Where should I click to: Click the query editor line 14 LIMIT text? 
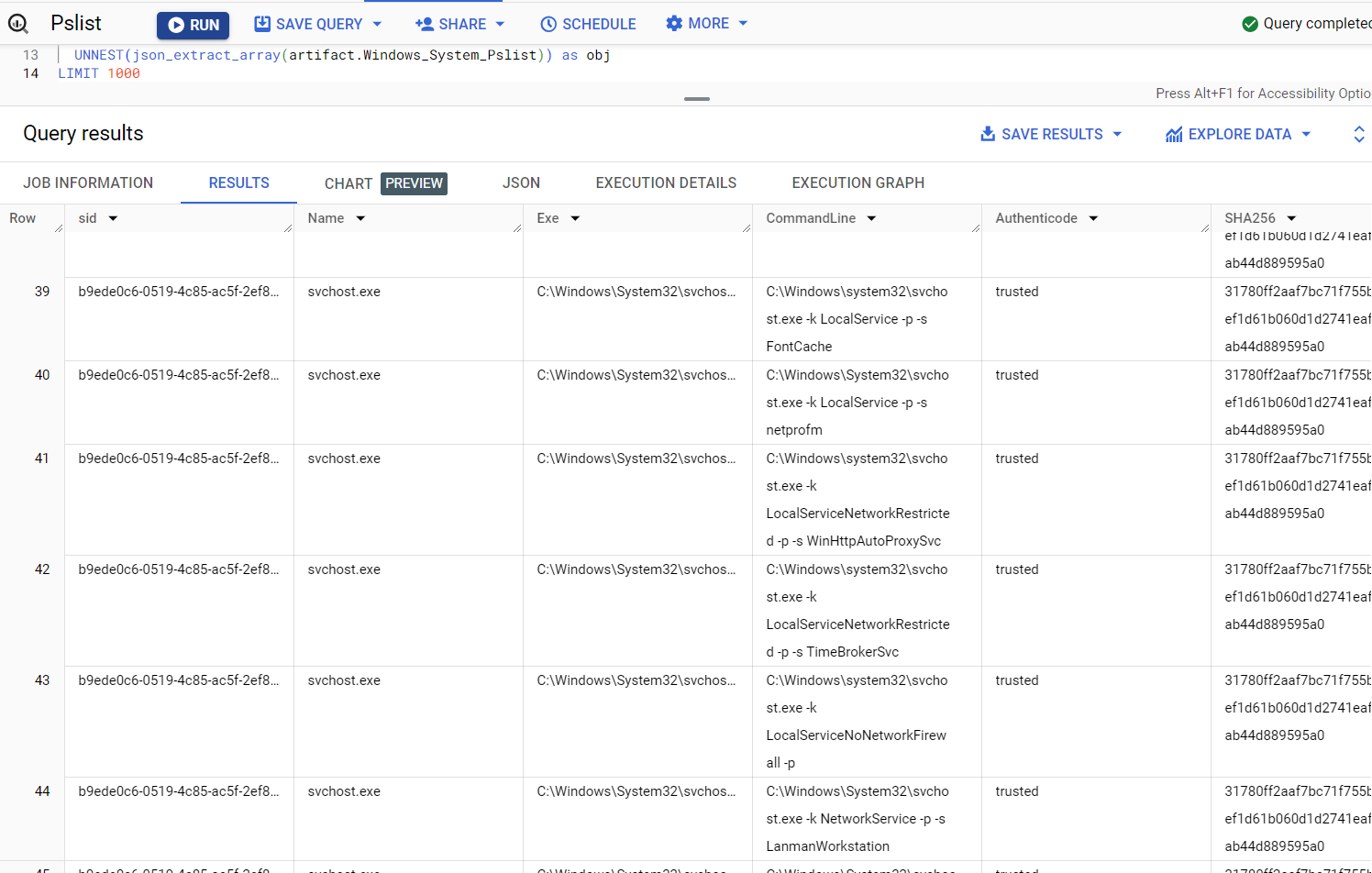(x=79, y=73)
